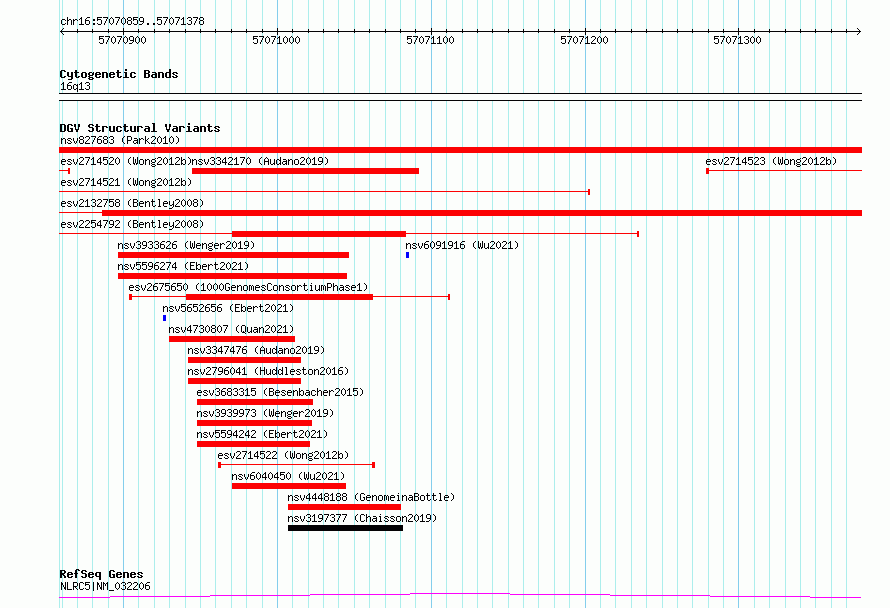Select the esv2714522 (Wong2012b) label
This screenshot has width=890, height=608.
[x=283, y=455]
